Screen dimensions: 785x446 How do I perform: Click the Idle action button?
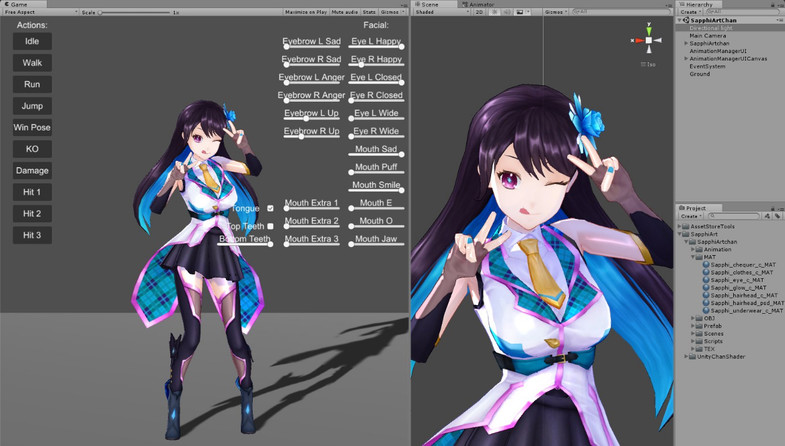[x=32, y=42]
